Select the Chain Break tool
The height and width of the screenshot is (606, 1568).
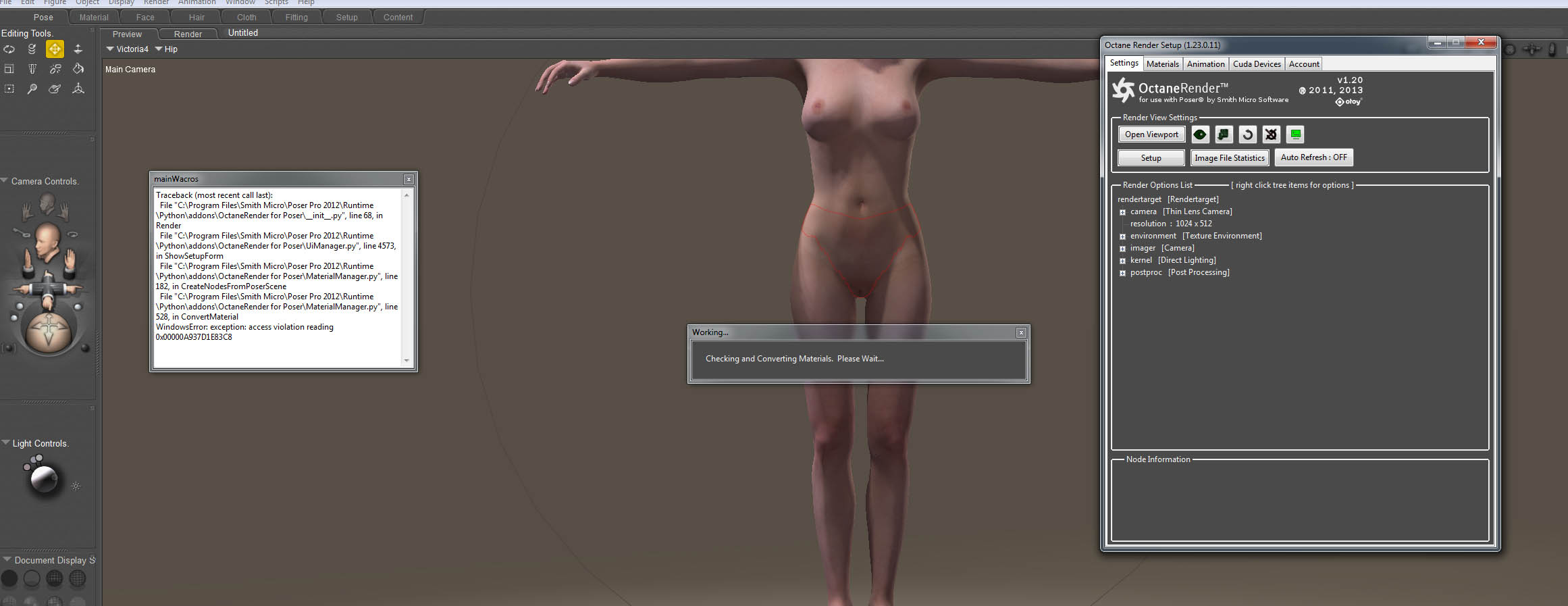tap(55, 69)
